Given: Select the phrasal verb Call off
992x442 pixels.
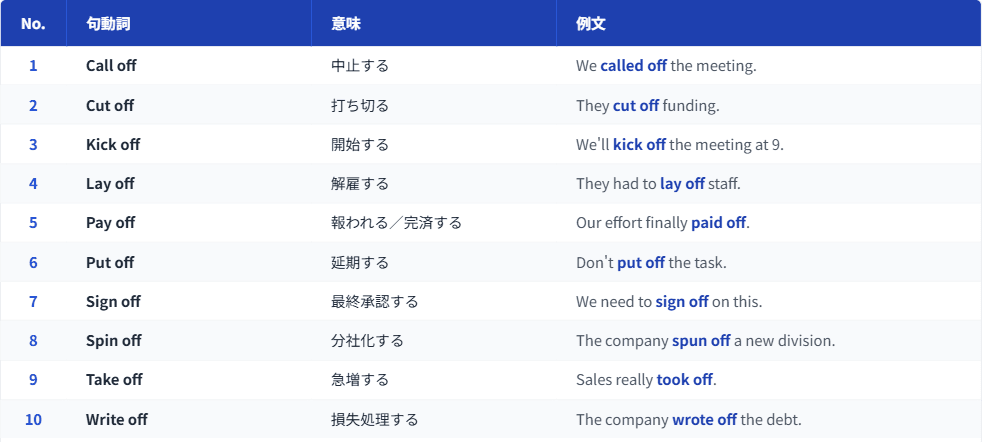Looking at the screenshot, I should pos(111,66).
